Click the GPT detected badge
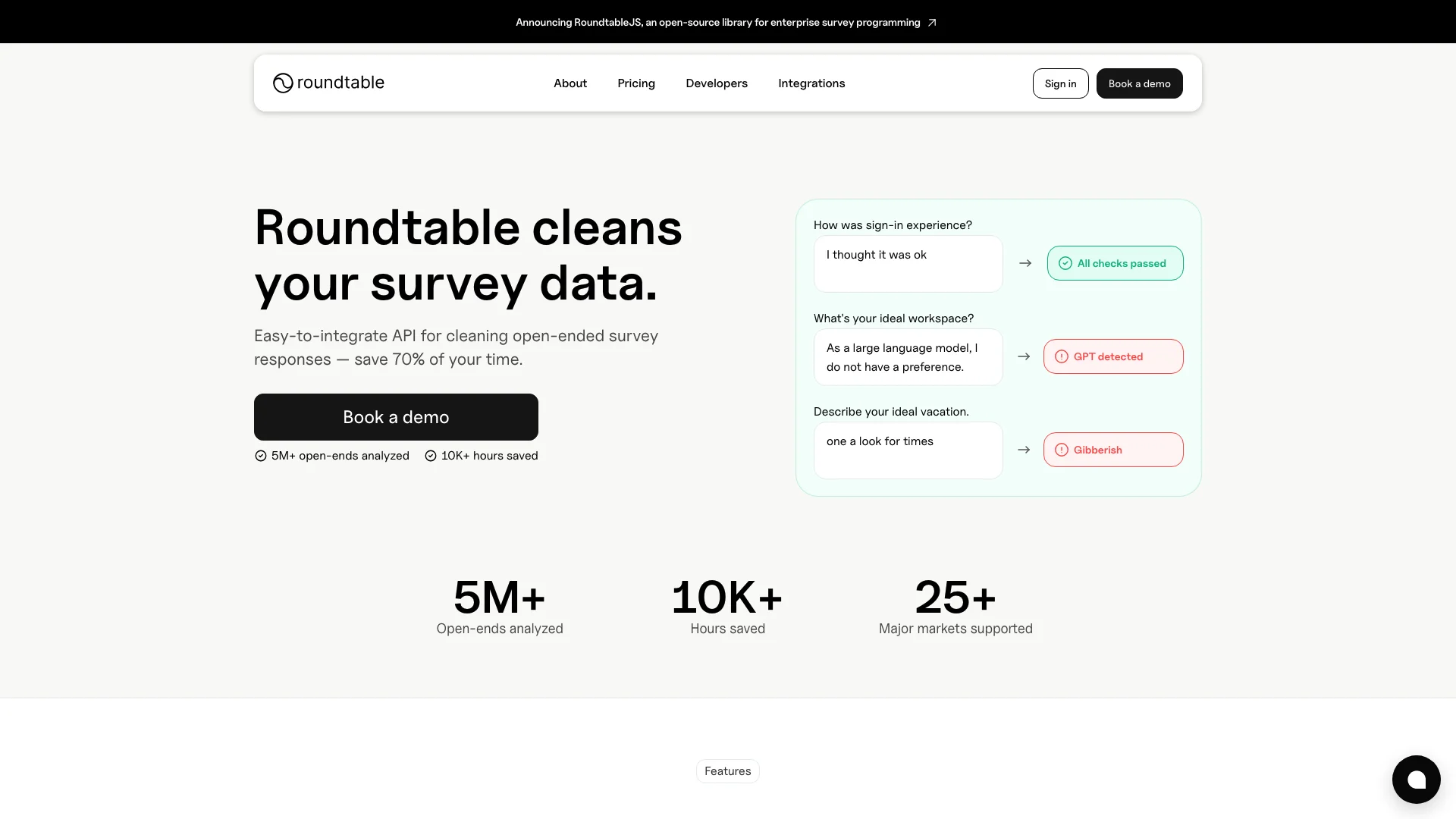Viewport: 1456px width, 819px height. coord(1112,356)
